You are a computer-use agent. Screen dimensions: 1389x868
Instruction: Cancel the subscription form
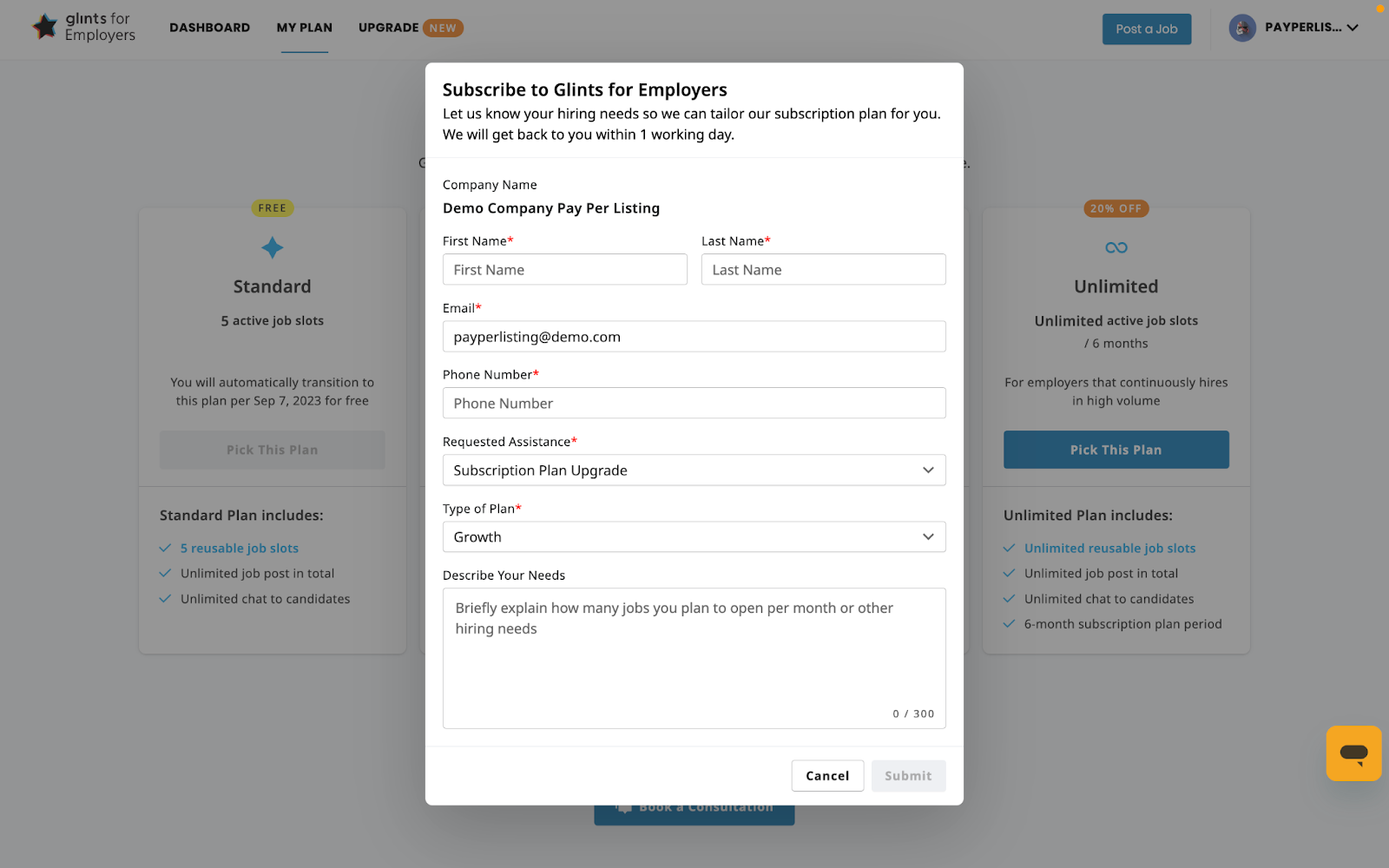coord(827,776)
